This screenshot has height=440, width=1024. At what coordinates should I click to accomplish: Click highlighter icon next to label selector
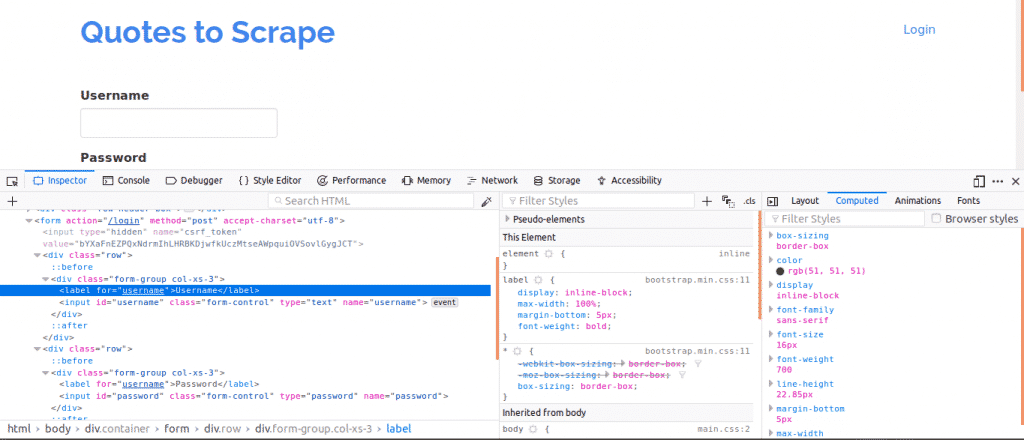click(539, 280)
